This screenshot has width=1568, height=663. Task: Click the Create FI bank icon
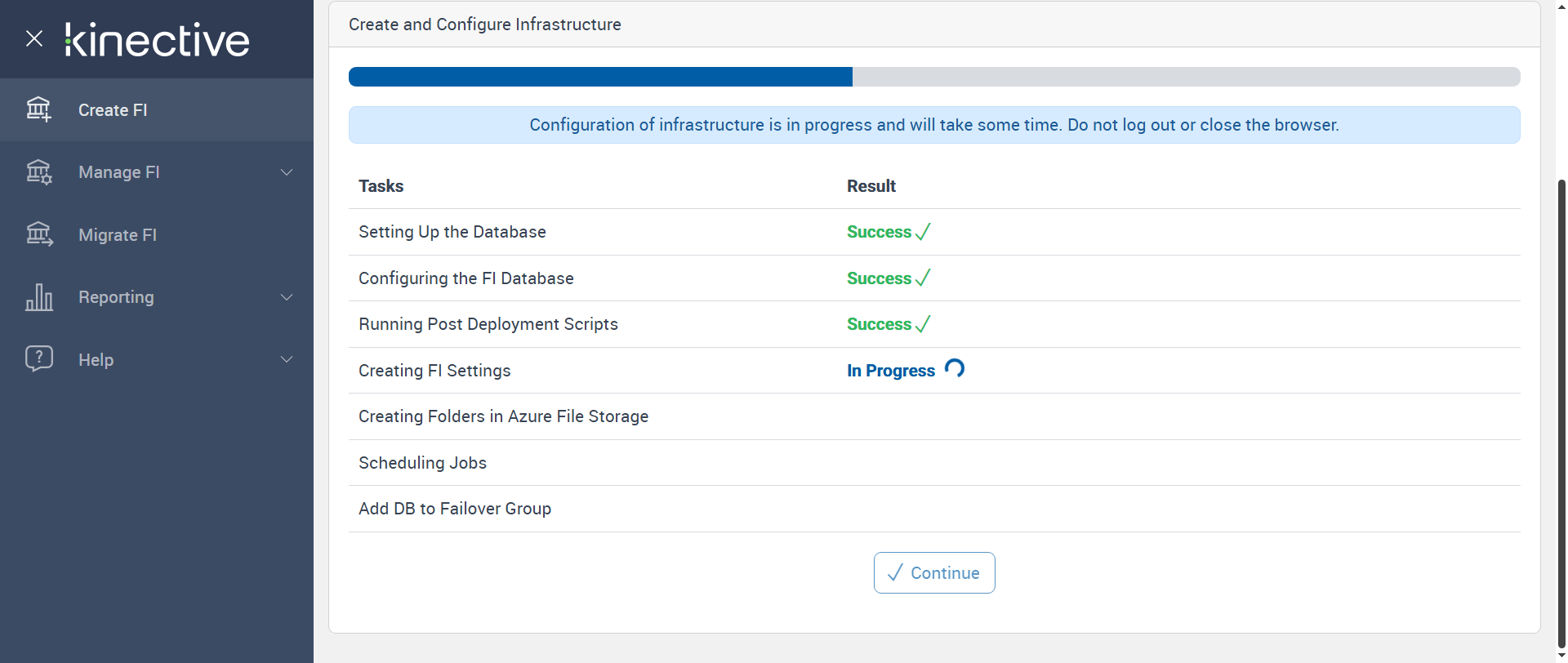coord(38,109)
